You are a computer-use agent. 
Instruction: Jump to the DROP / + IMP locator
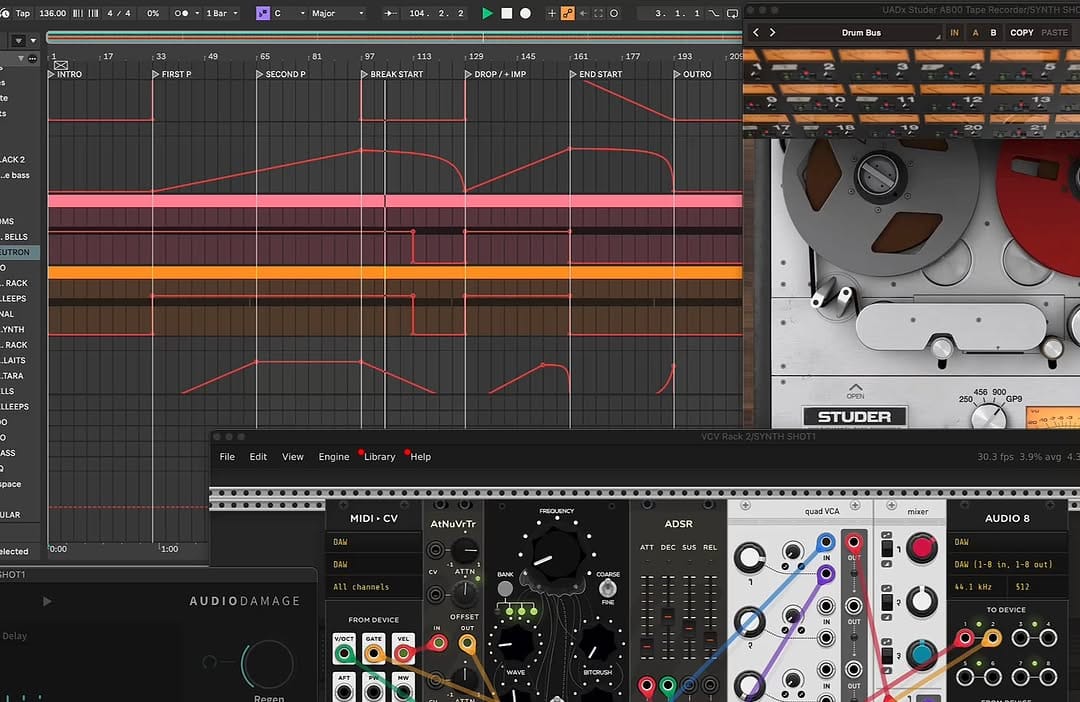coord(495,74)
